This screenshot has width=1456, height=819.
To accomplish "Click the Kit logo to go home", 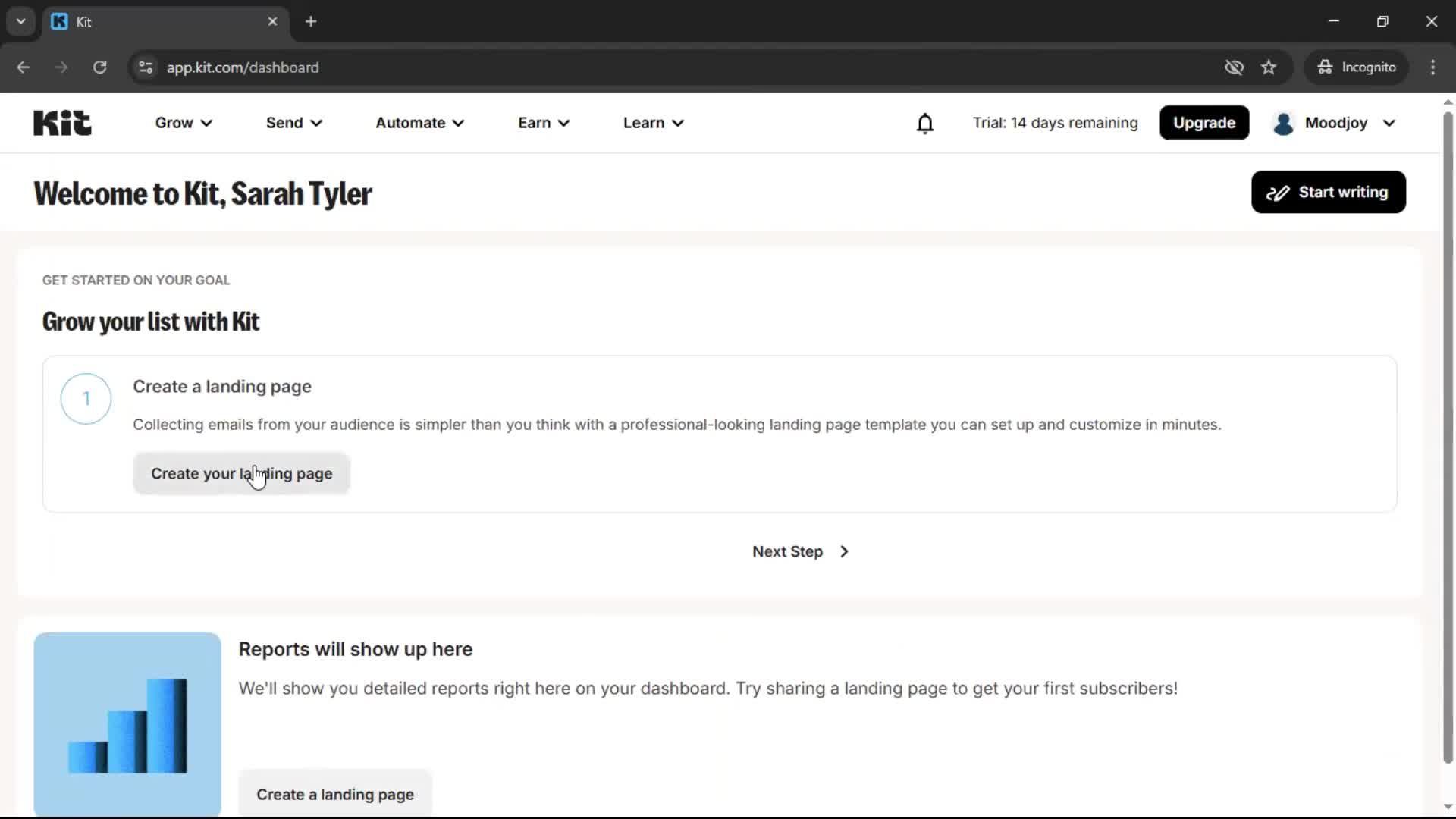I will coord(61,122).
